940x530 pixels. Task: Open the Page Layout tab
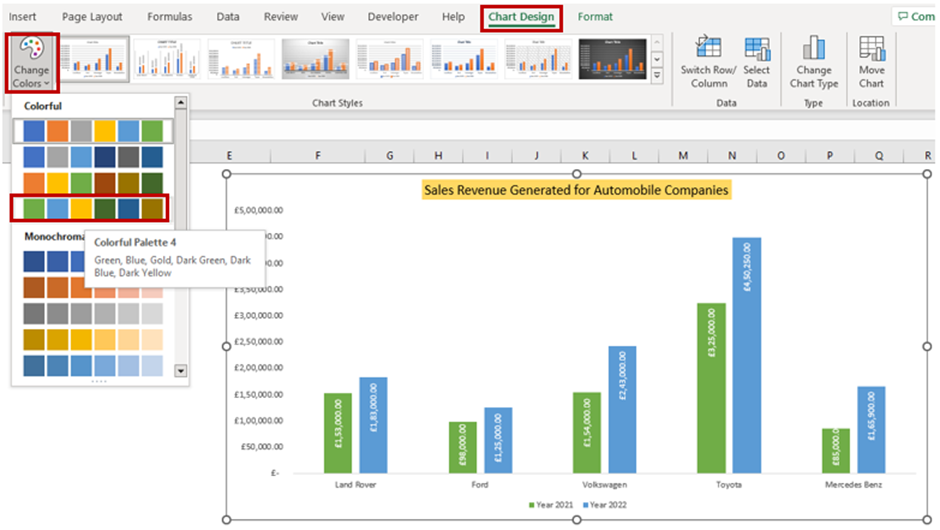92,17
